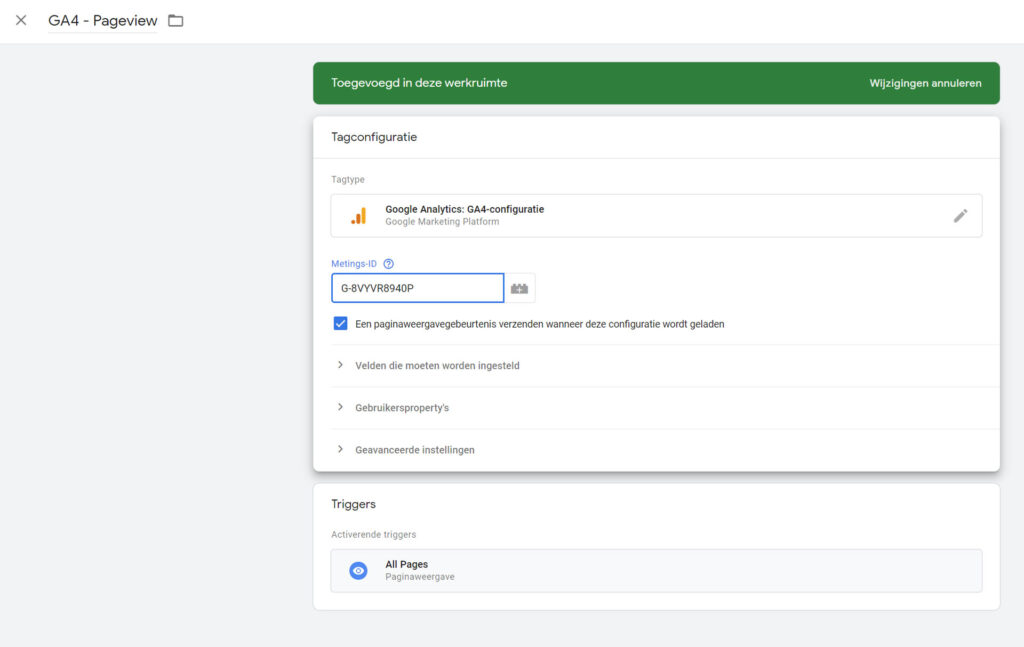
Task: Click the Tagconfiguratie heading
Action: (x=374, y=137)
